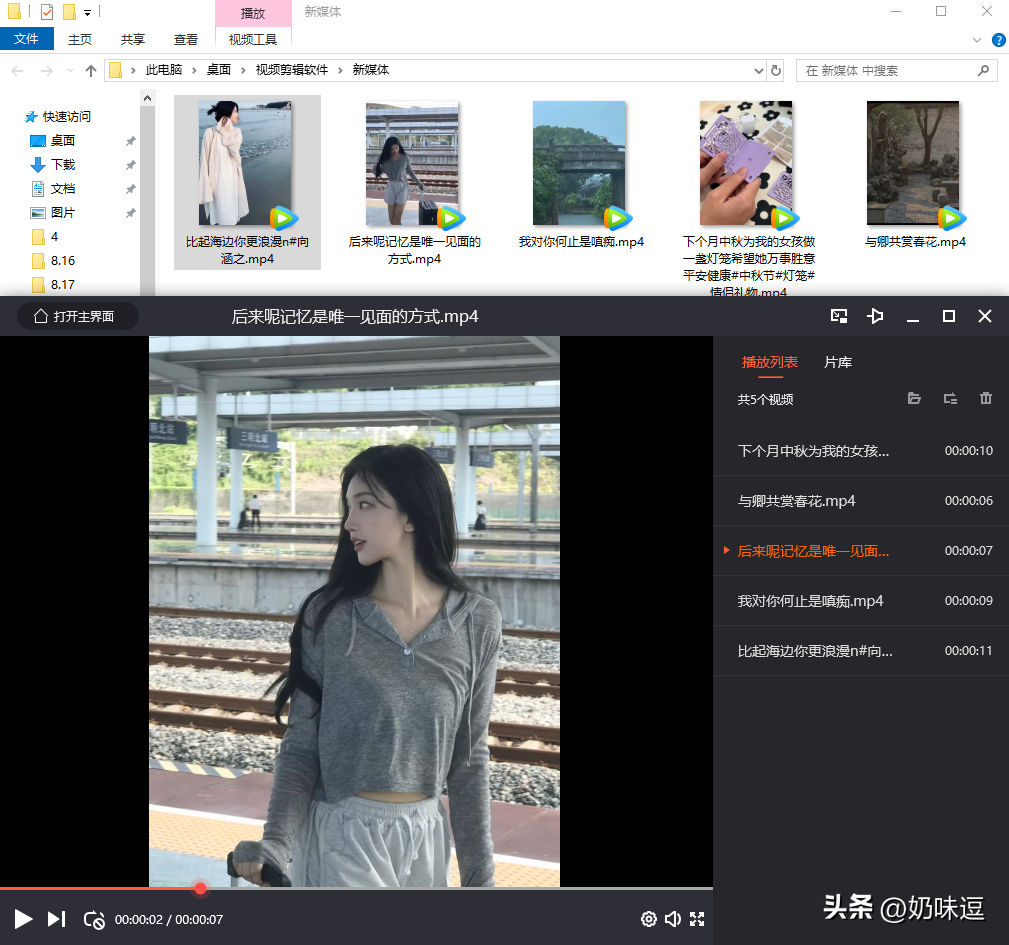
Task: Open Explorer help icon
Action: (999, 40)
